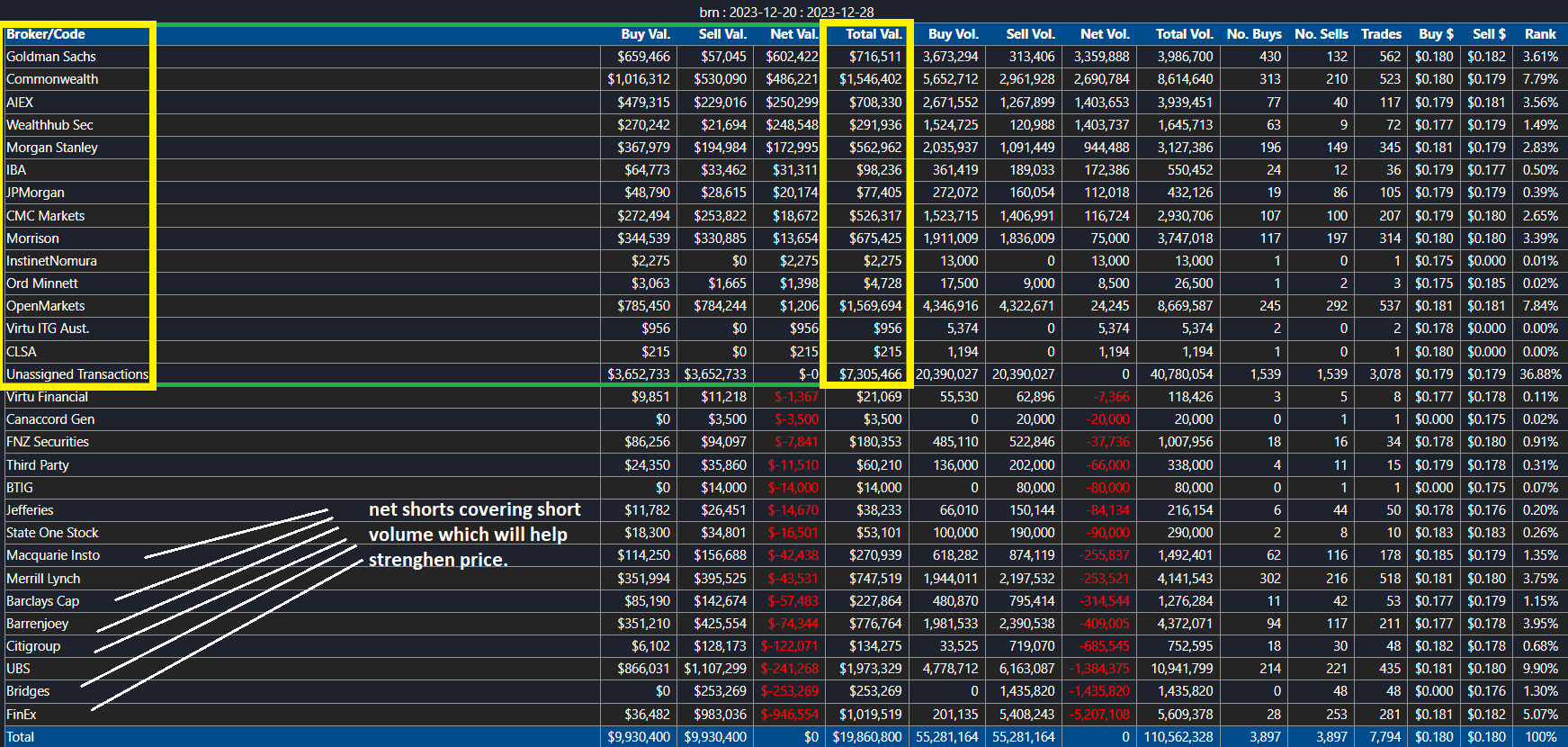Select the Unassigned Transactions row label

(77, 374)
